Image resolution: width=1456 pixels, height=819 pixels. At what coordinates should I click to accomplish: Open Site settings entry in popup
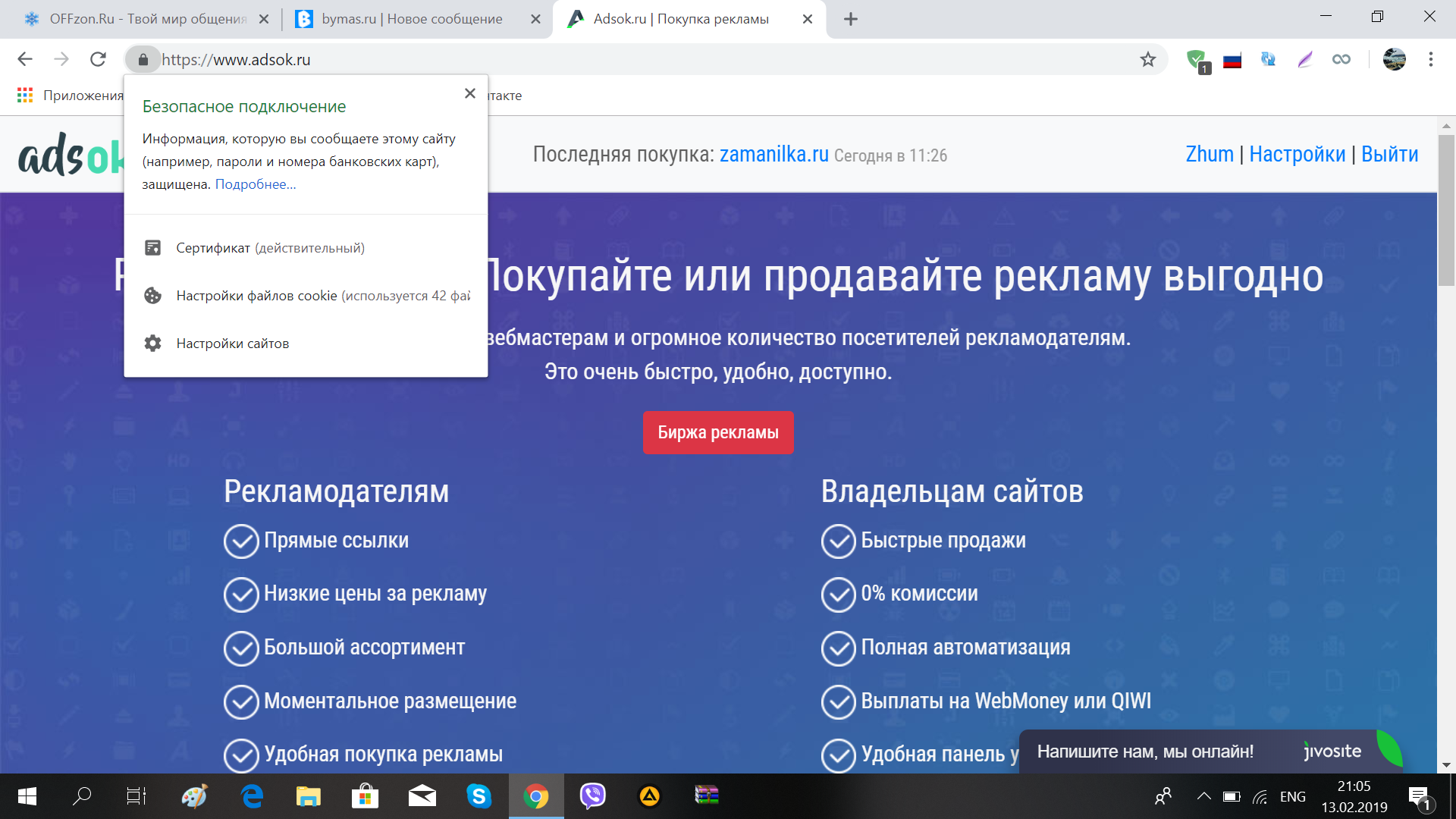(232, 344)
